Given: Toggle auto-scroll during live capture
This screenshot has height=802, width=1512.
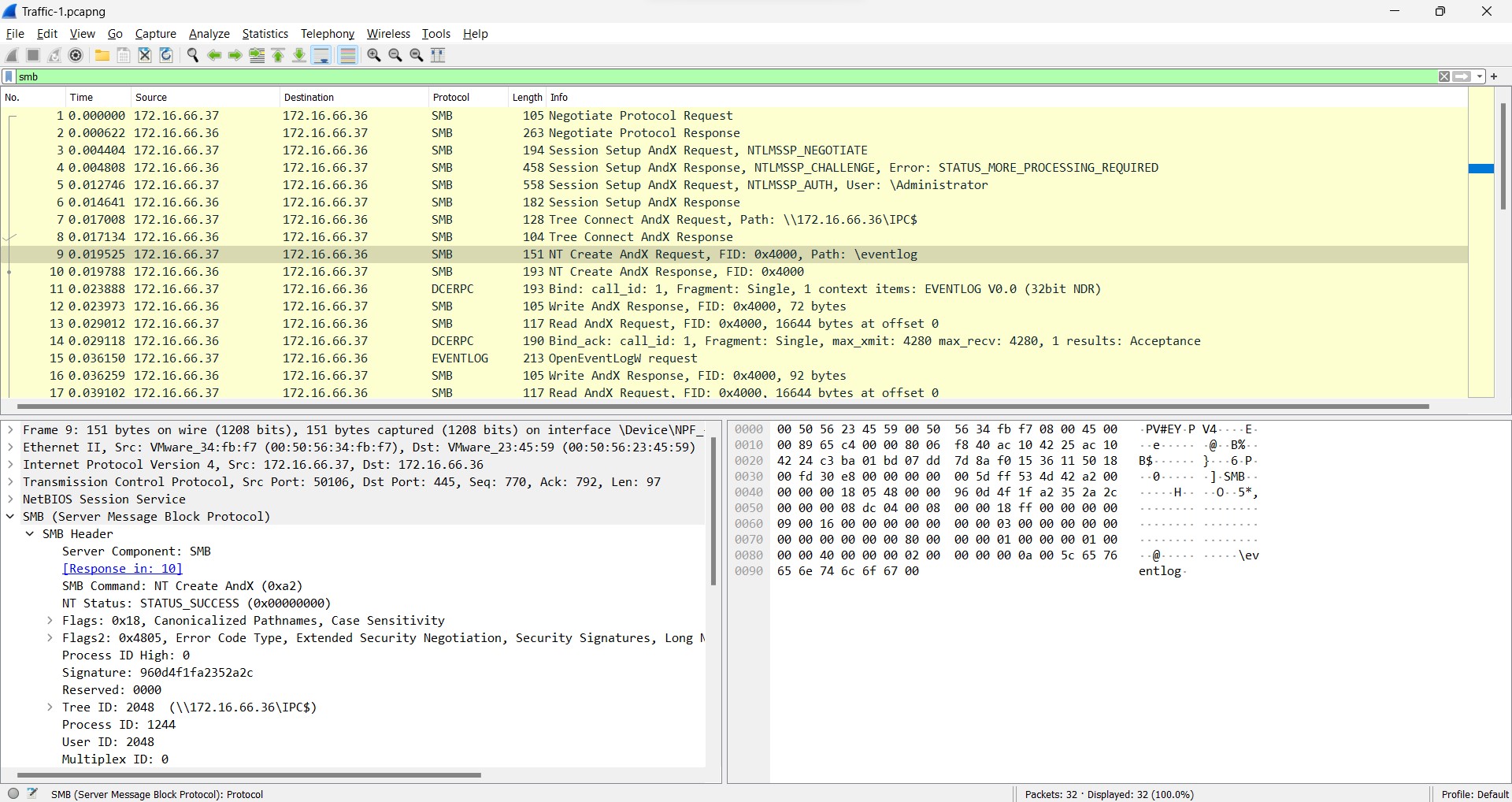Looking at the screenshot, I should (321, 55).
